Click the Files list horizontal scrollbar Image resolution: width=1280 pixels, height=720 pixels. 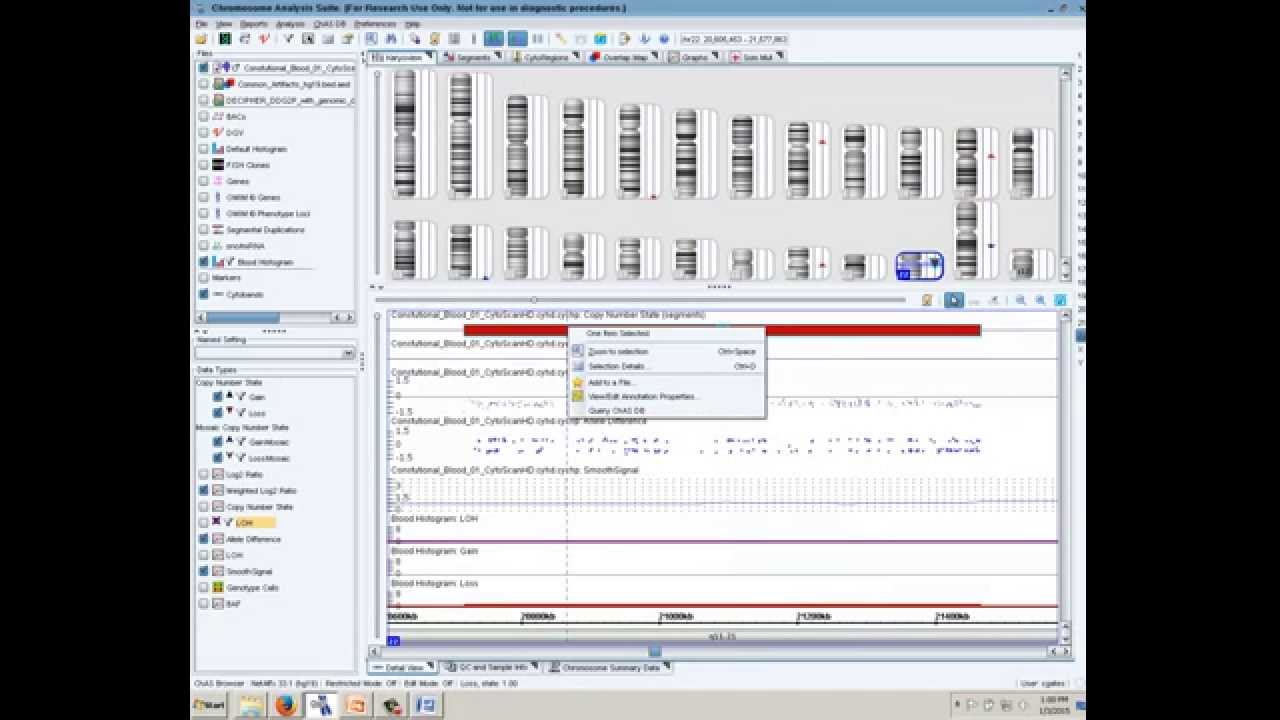pos(275,317)
